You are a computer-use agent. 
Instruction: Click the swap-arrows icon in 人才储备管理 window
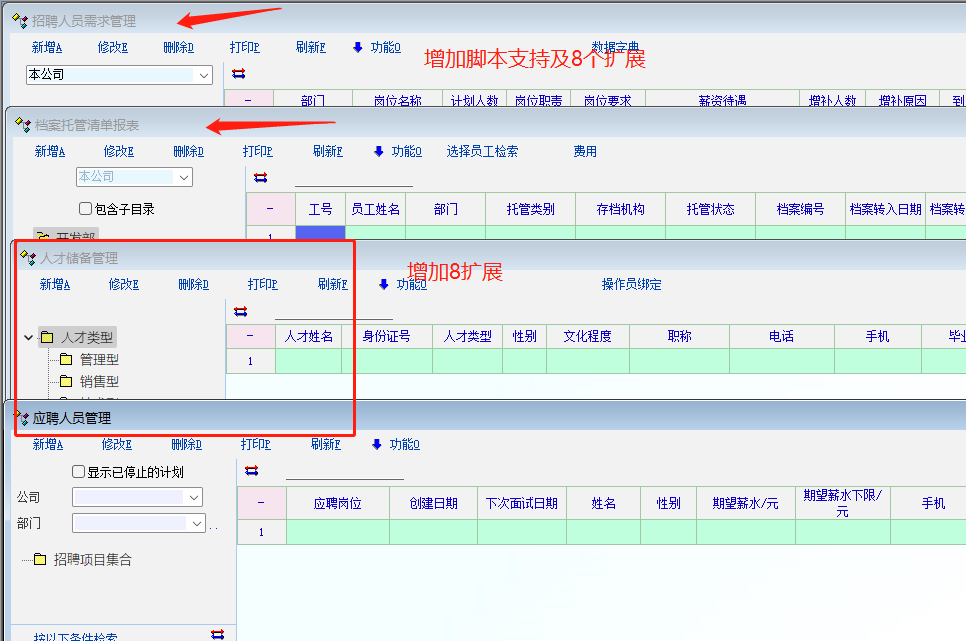[240, 311]
